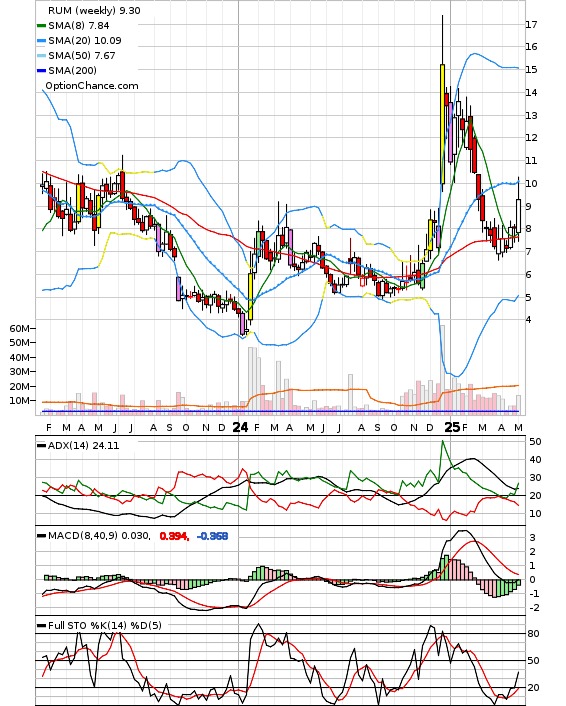Viewport: 566px width, 706px height.
Task: Click the RUM (weekly) 9.30 title
Action: (94, 10)
